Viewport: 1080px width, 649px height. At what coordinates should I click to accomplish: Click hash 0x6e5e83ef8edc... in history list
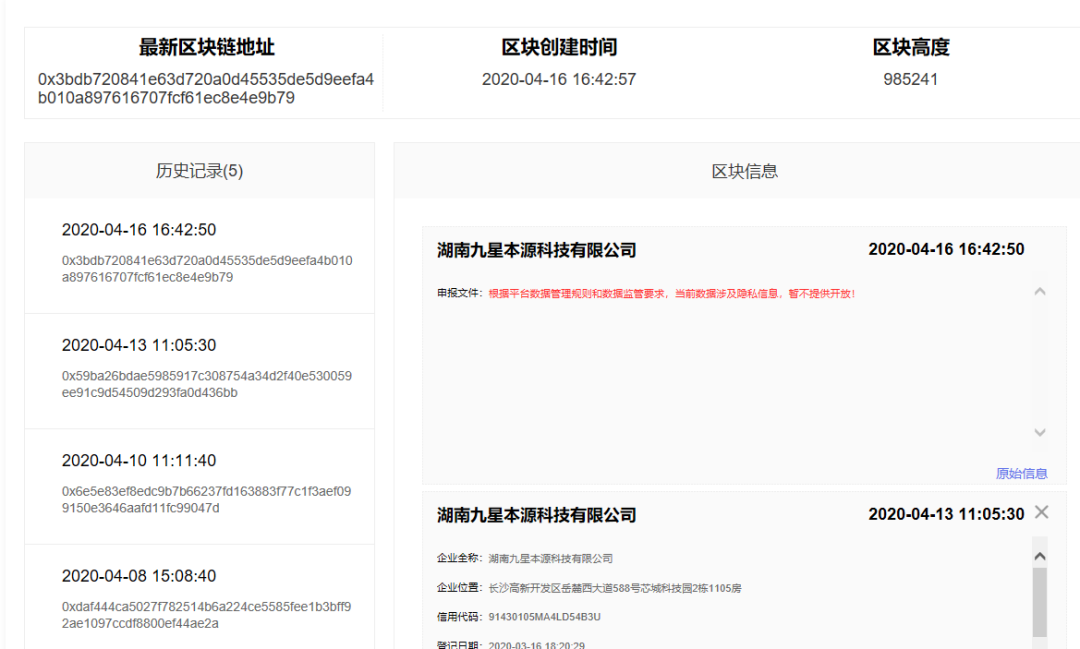point(207,499)
